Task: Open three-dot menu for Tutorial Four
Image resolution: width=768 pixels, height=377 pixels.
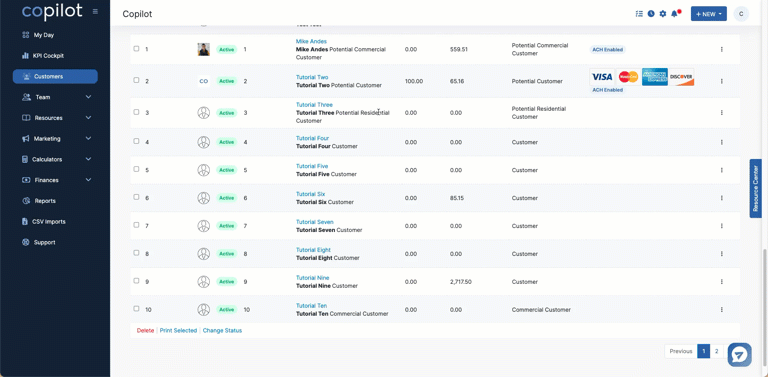Action: (x=721, y=142)
